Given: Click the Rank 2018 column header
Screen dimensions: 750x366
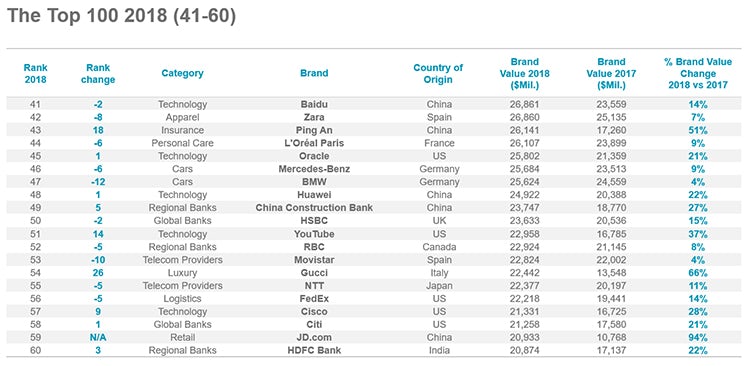Looking at the screenshot, I should (x=36, y=73).
